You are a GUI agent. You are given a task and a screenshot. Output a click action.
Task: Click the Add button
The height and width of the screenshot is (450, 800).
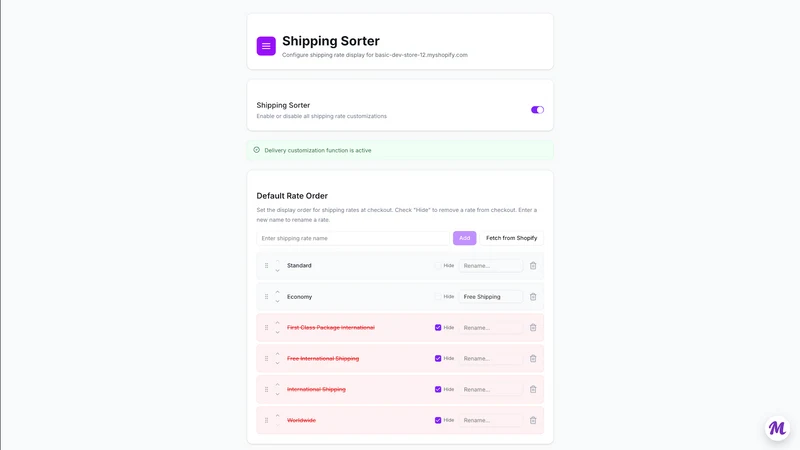(464, 238)
